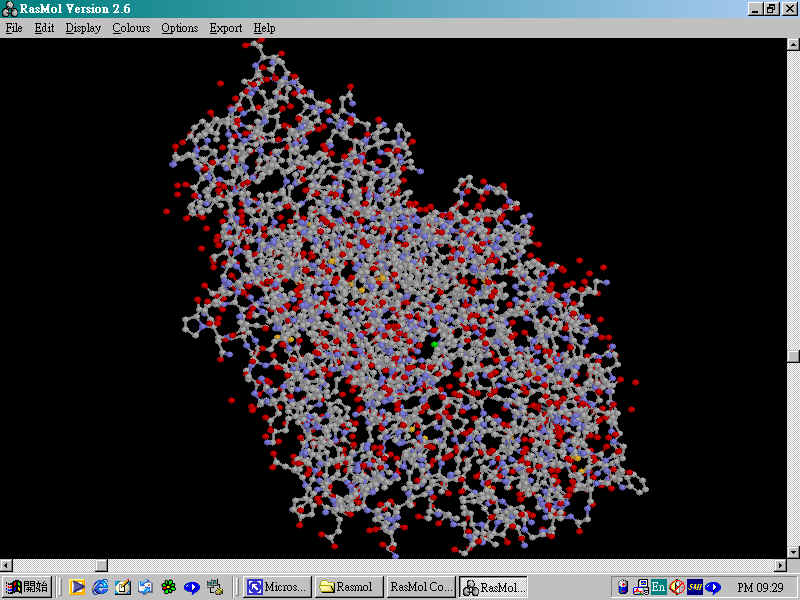Screen dimensions: 800x600
Task: Click the green atom in the molecule
Action: (434, 344)
